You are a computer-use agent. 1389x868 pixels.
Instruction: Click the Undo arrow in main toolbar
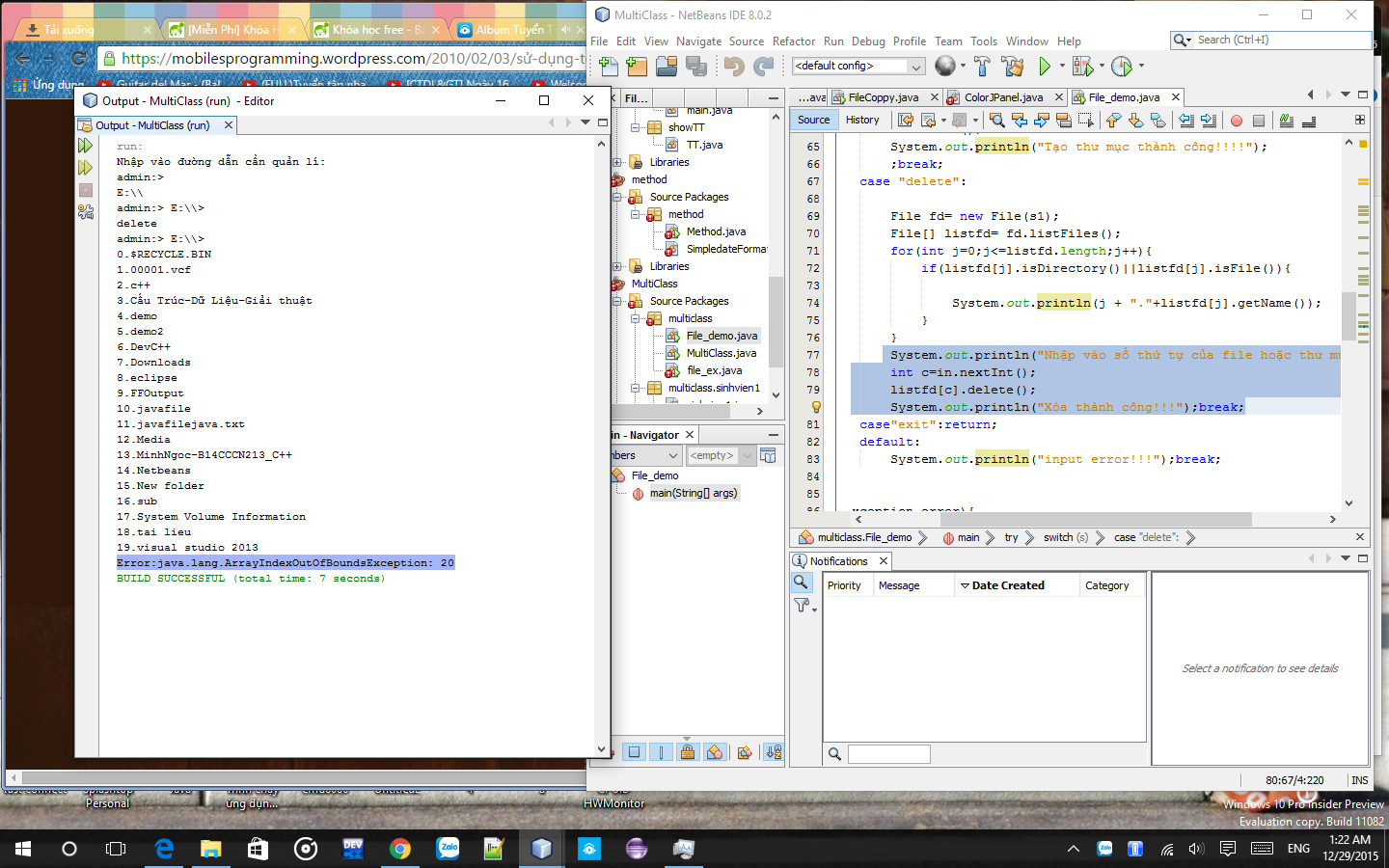click(x=734, y=66)
